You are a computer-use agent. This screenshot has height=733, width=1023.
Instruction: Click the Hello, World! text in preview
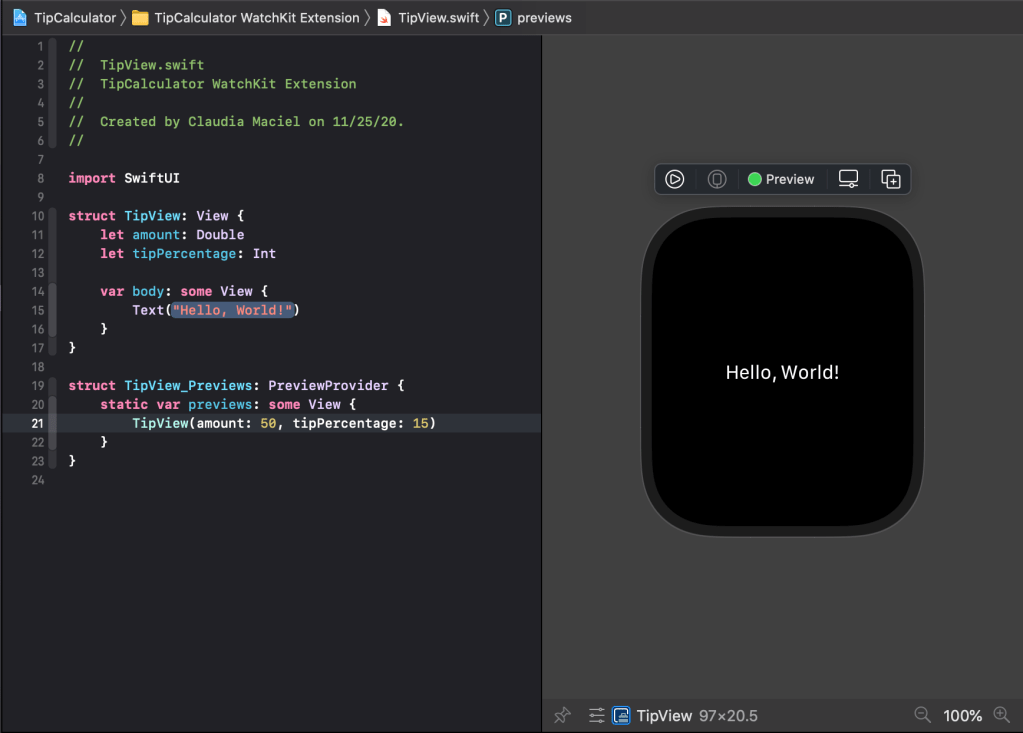(x=782, y=372)
